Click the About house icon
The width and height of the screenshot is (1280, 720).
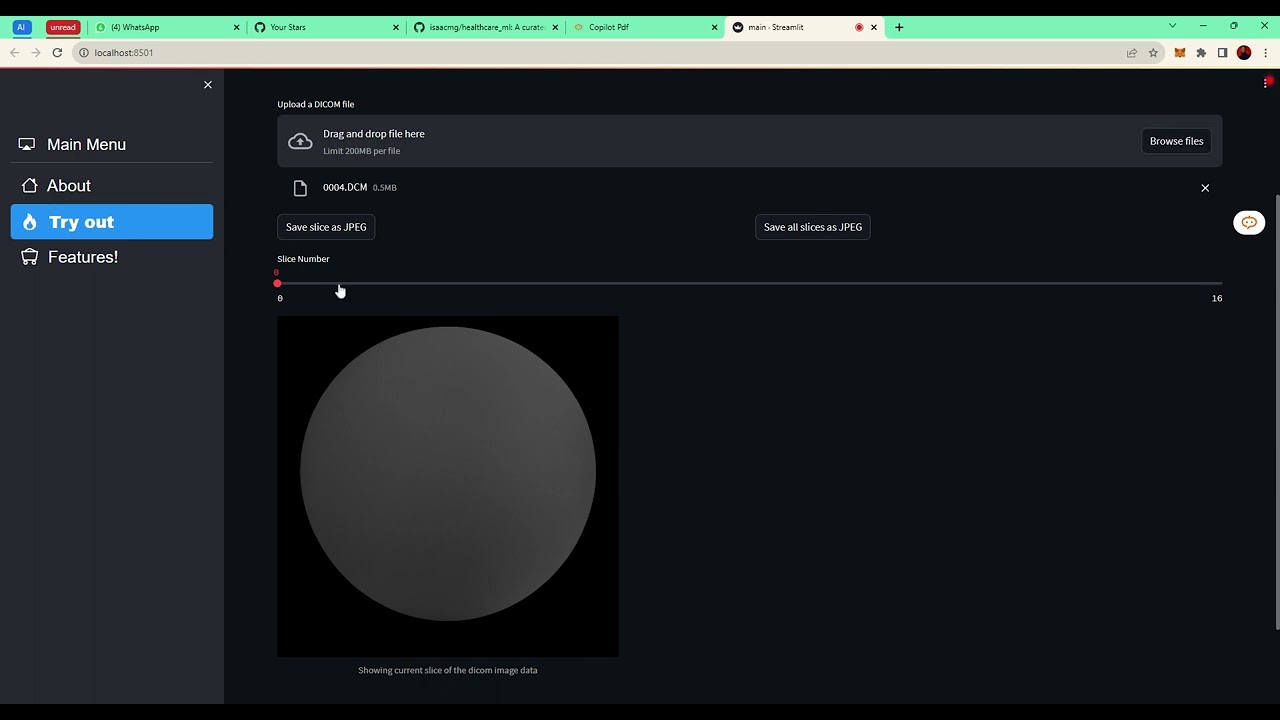point(29,185)
